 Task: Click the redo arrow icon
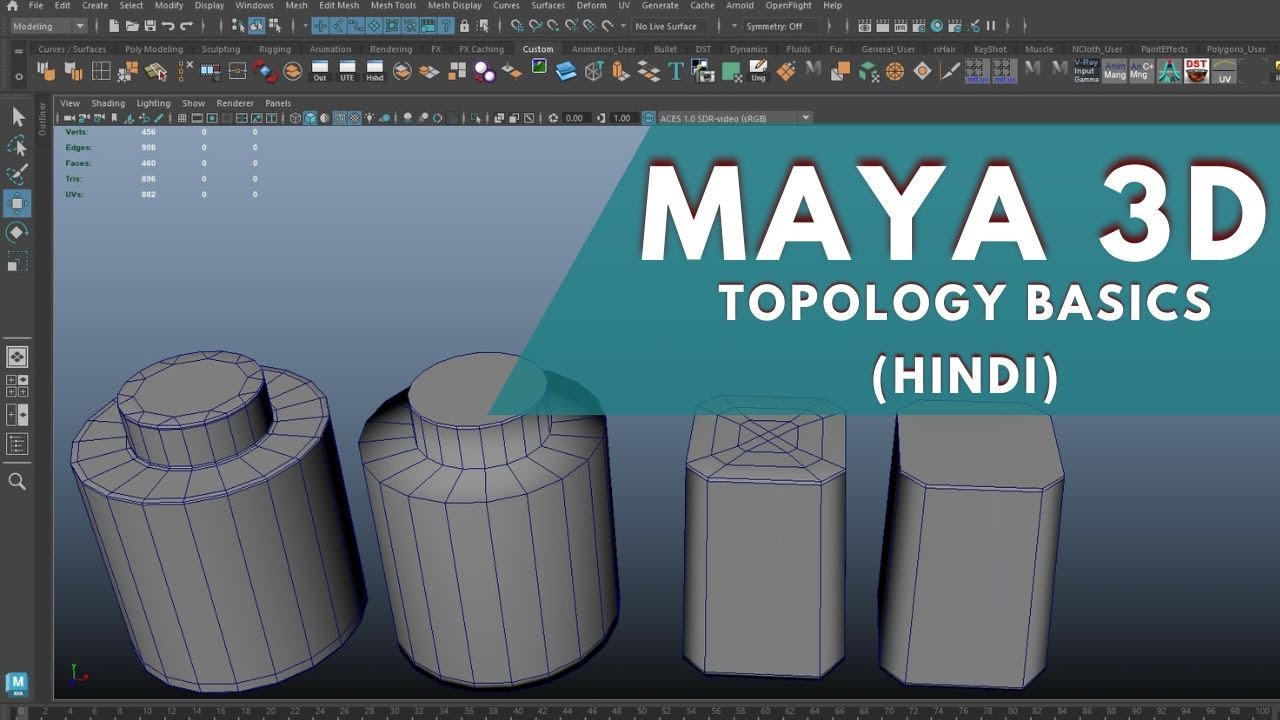[x=186, y=26]
